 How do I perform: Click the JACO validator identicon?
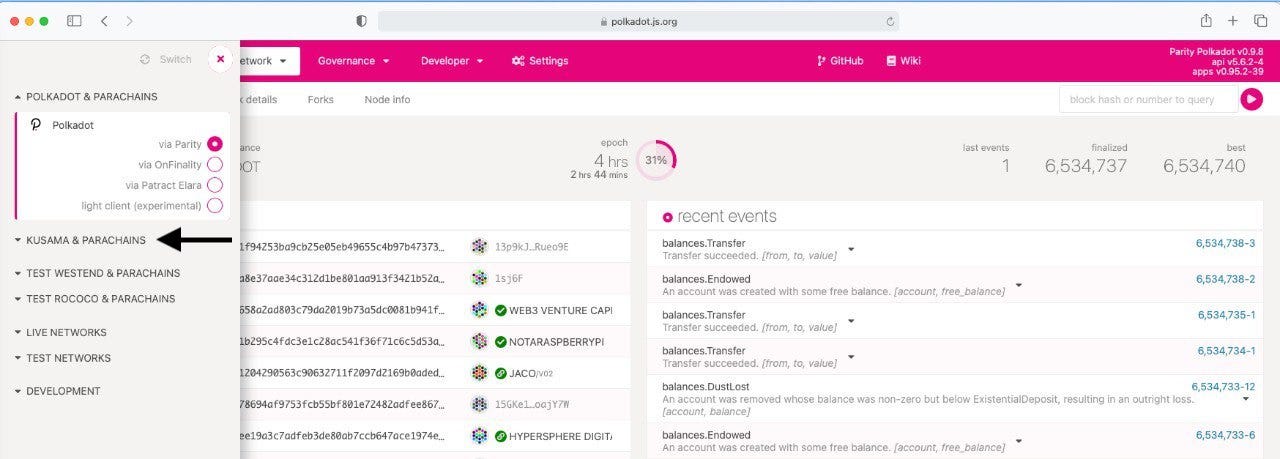[479, 373]
